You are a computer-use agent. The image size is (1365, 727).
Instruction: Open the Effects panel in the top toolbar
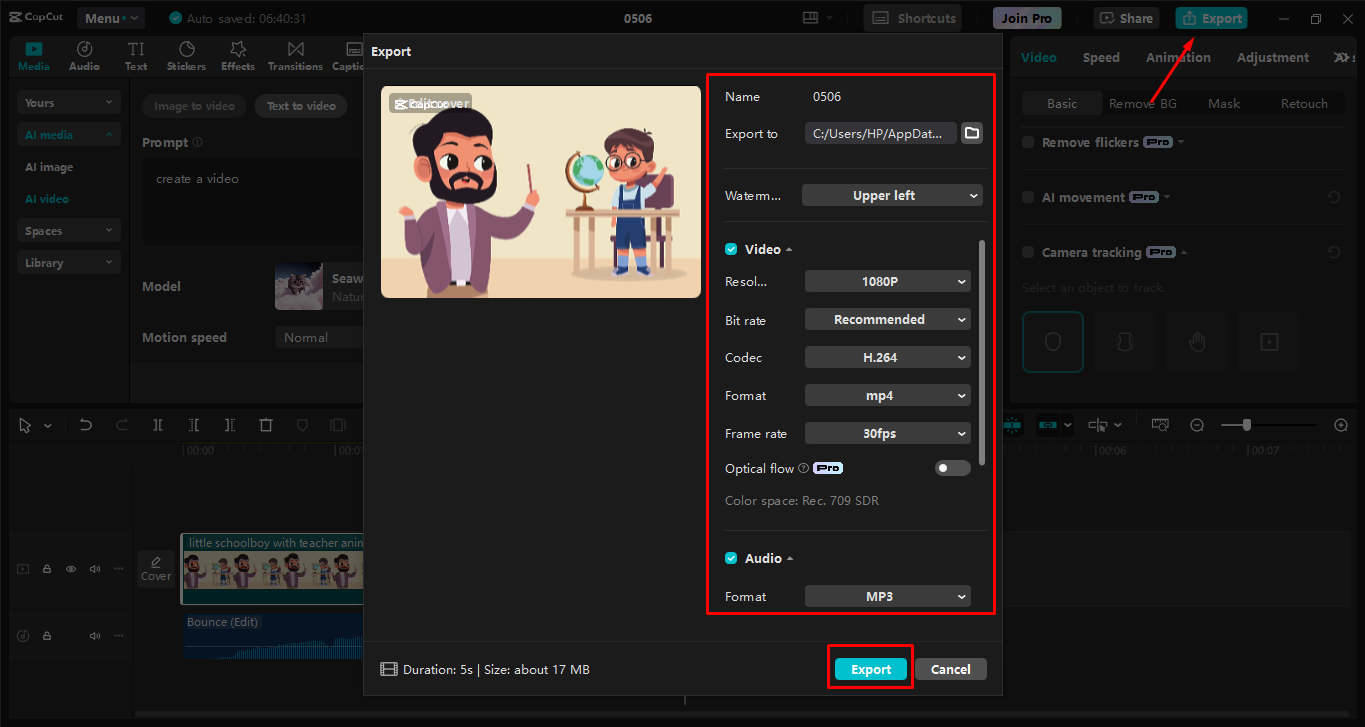(237, 56)
